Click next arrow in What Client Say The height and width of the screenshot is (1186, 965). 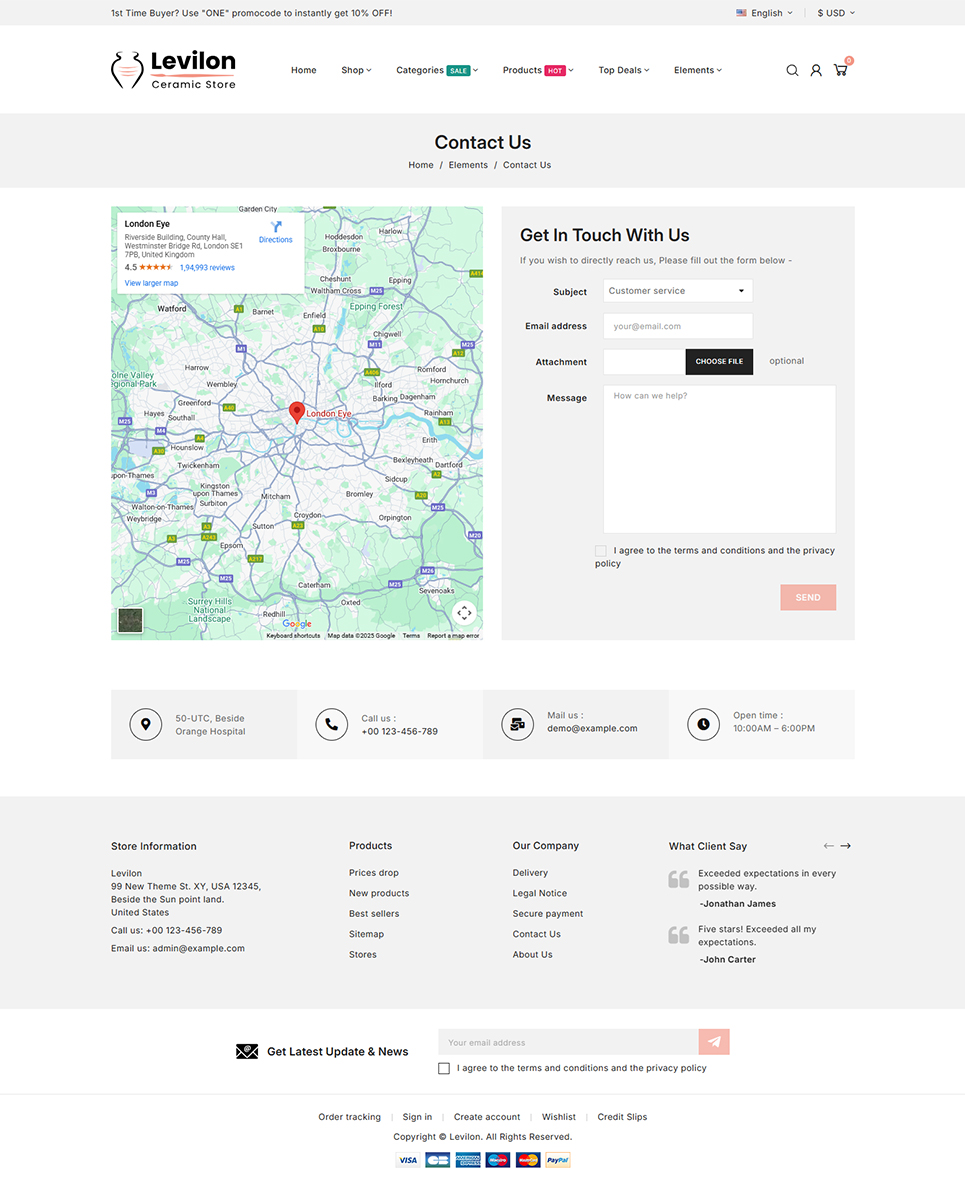pos(845,846)
